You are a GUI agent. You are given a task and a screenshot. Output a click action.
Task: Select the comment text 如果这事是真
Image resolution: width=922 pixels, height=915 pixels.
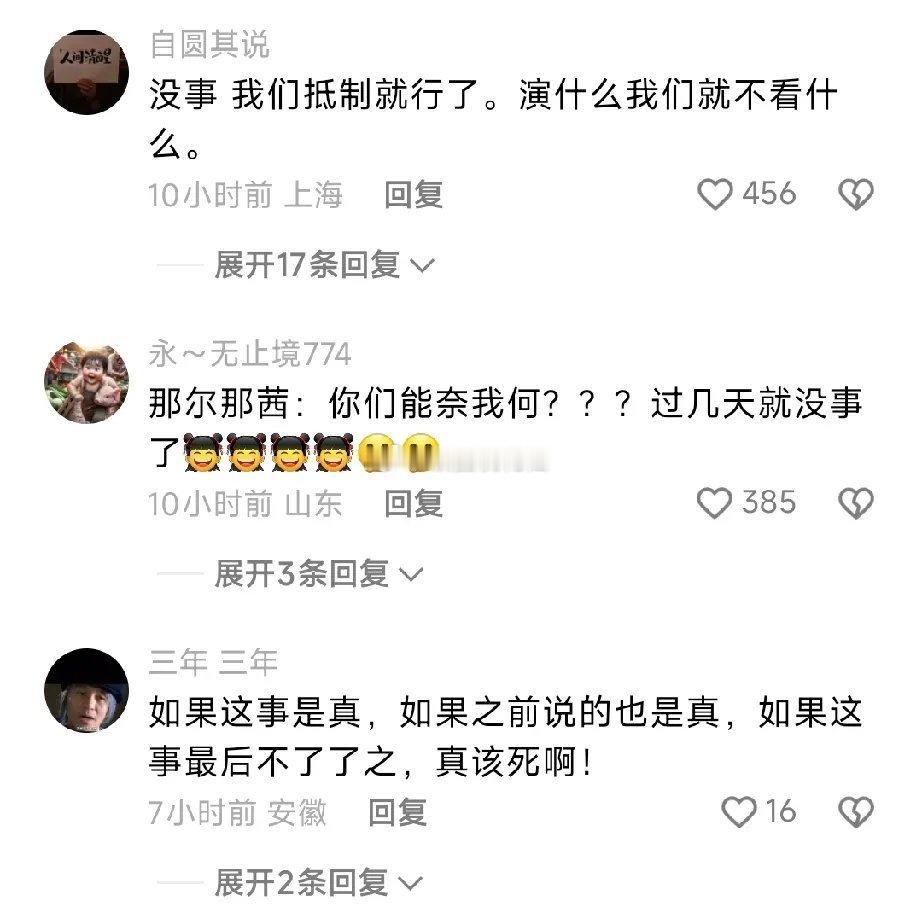255,712
